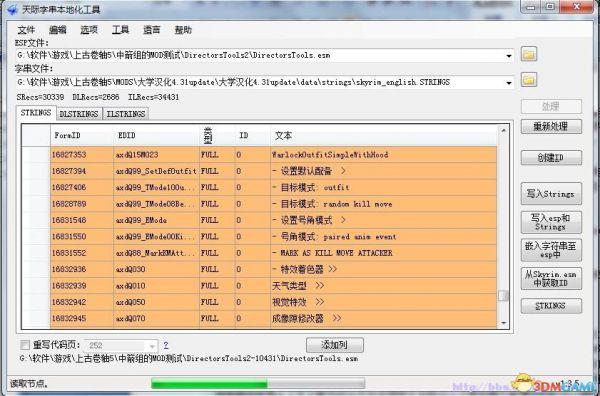Open the code page 252 dropdown
The height and width of the screenshot is (396, 600).
[x=152, y=346]
